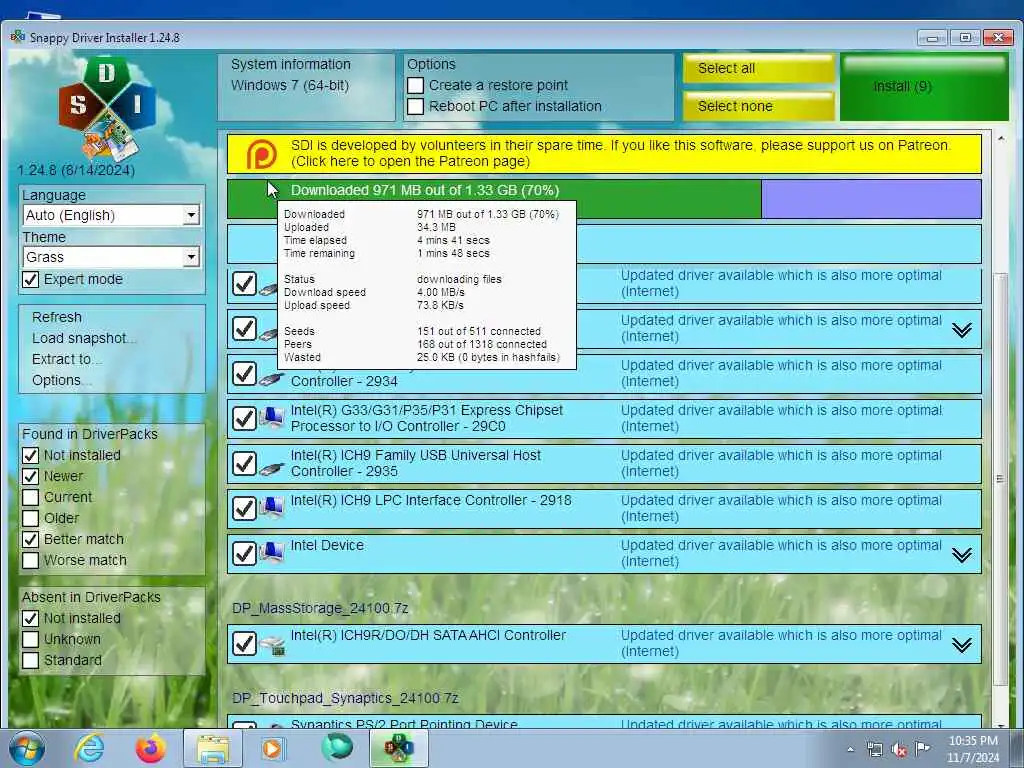Uncheck Not installed under Found in DriverPacks

[30, 455]
